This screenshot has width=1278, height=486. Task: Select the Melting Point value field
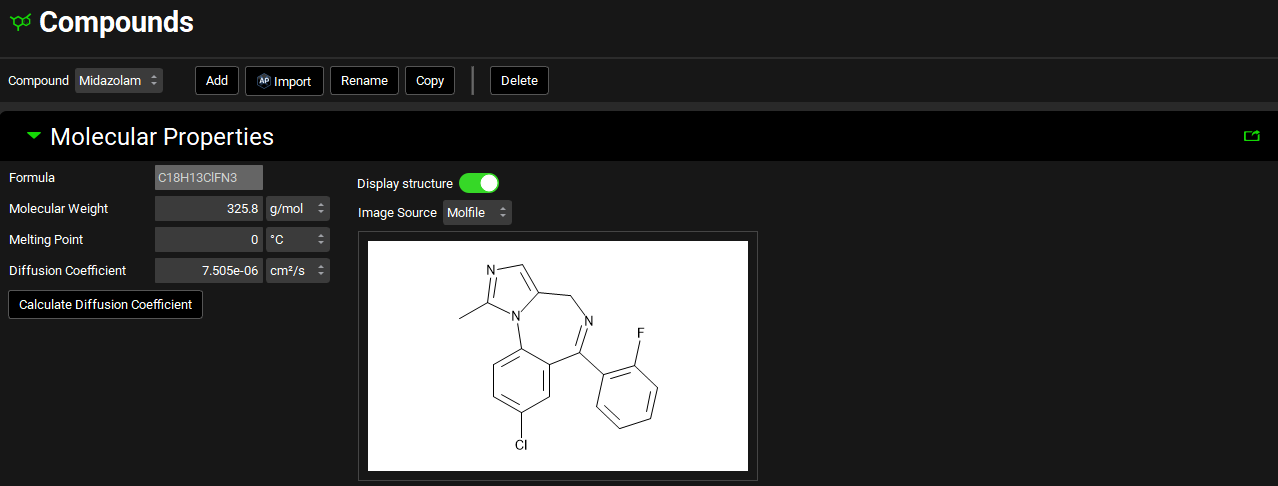[208, 240]
